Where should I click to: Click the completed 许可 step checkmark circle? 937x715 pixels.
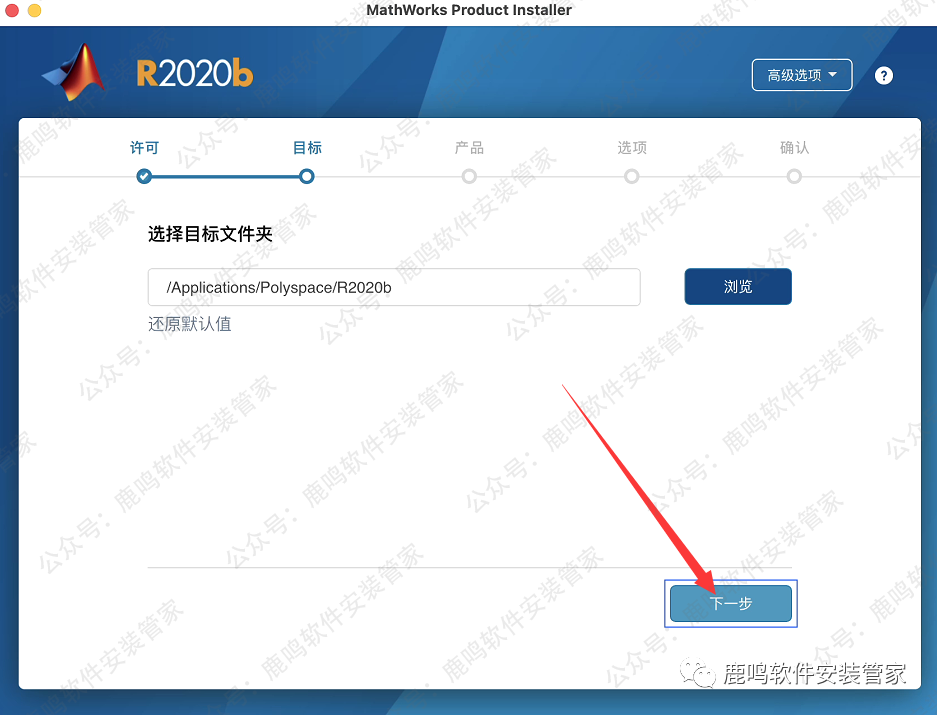coord(145,176)
